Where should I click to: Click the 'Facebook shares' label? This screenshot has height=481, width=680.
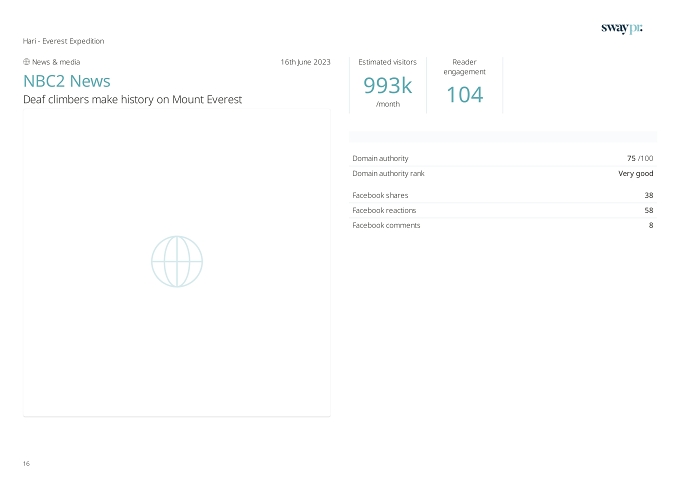click(x=380, y=195)
